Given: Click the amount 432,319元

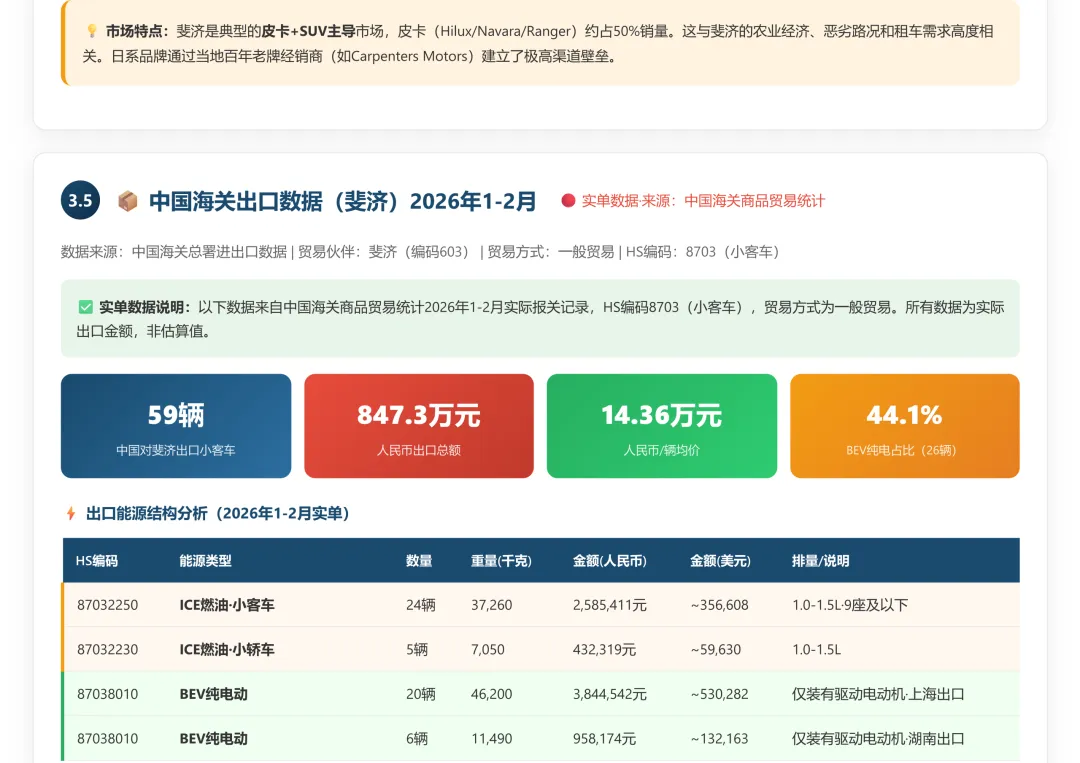Looking at the screenshot, I should (604, 649).
